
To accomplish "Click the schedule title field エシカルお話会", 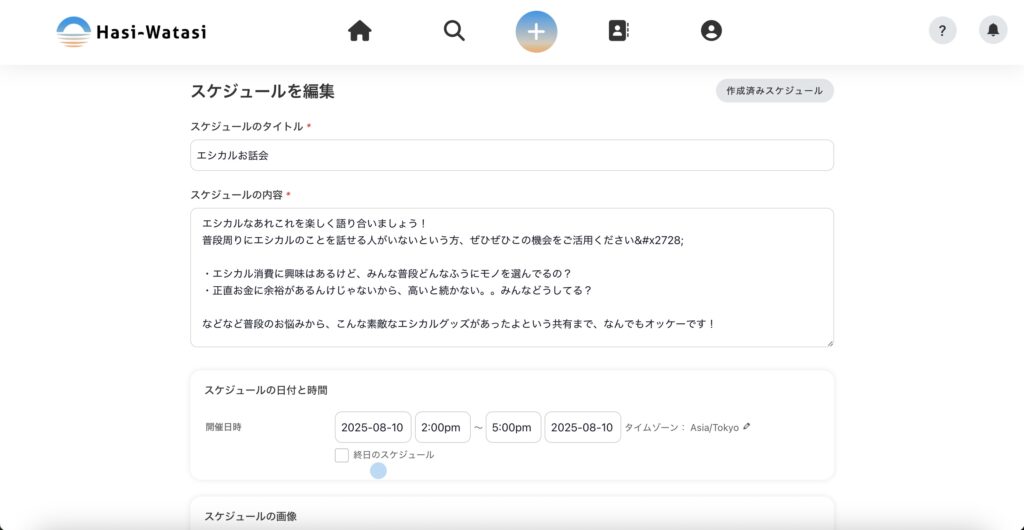I will pyautogui.click(x=511, y=155).
